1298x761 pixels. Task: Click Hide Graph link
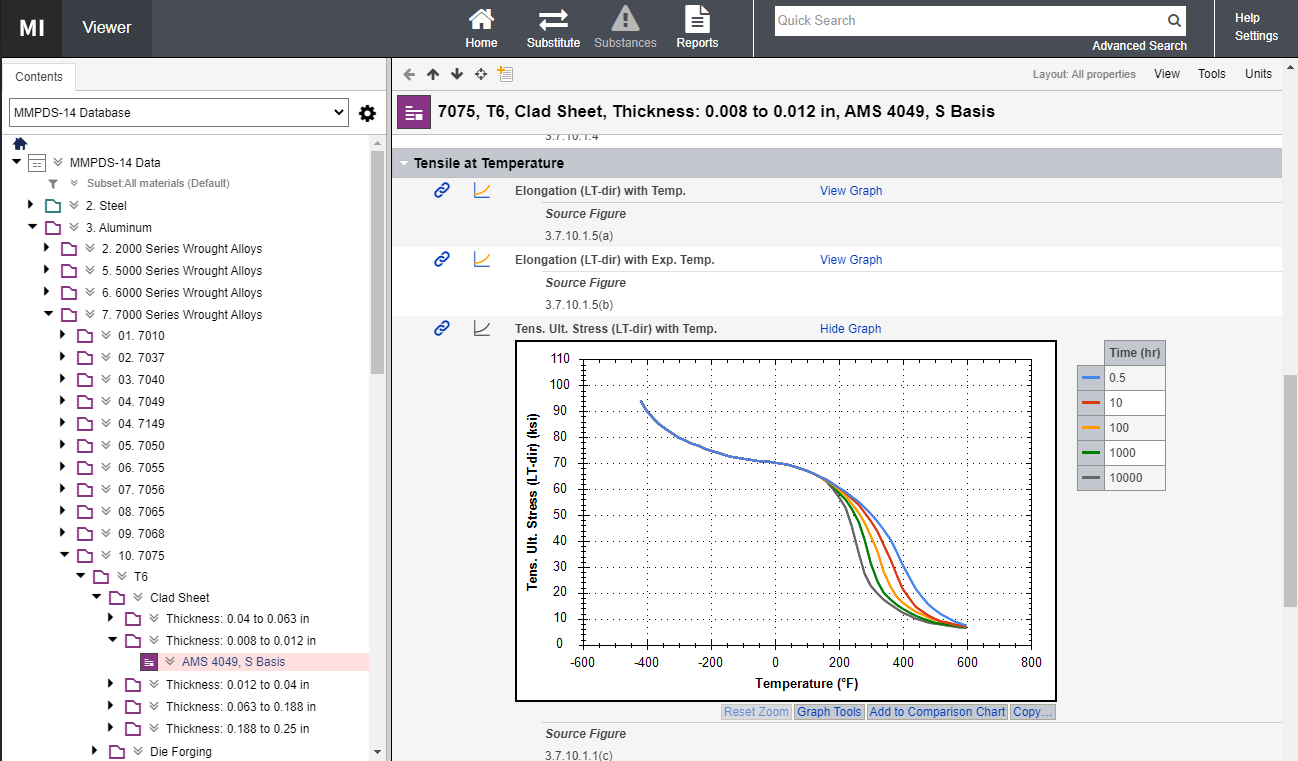coord(851,328)
